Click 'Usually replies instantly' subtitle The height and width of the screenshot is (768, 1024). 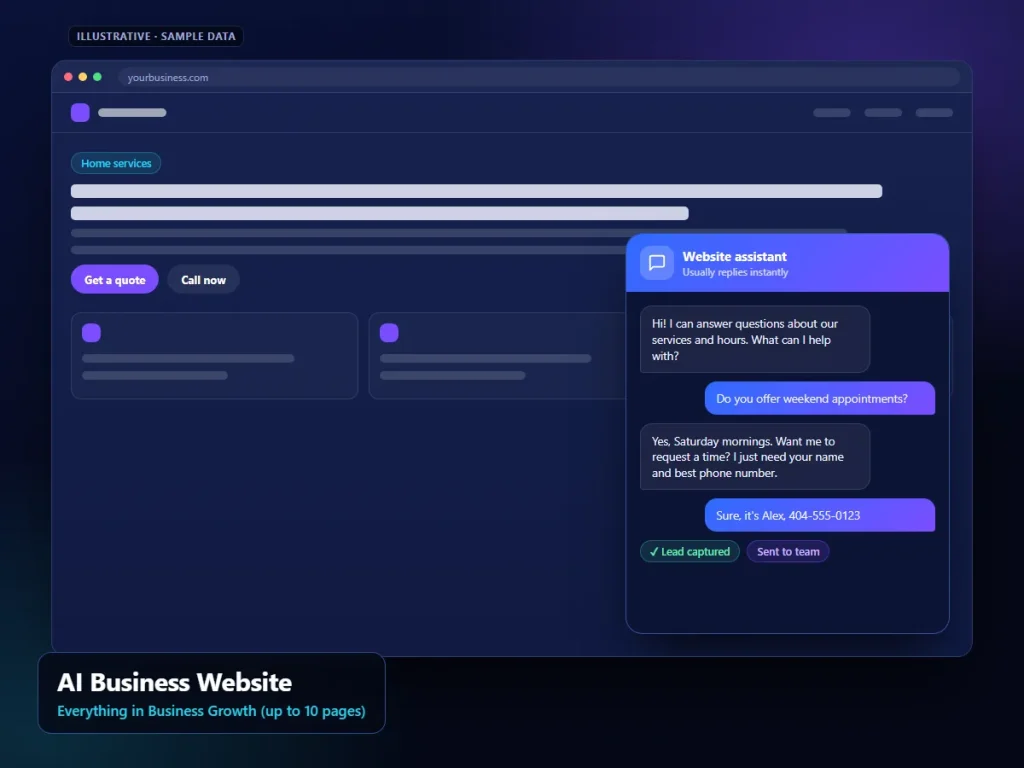pyautogui.click(x=735, y=272)
